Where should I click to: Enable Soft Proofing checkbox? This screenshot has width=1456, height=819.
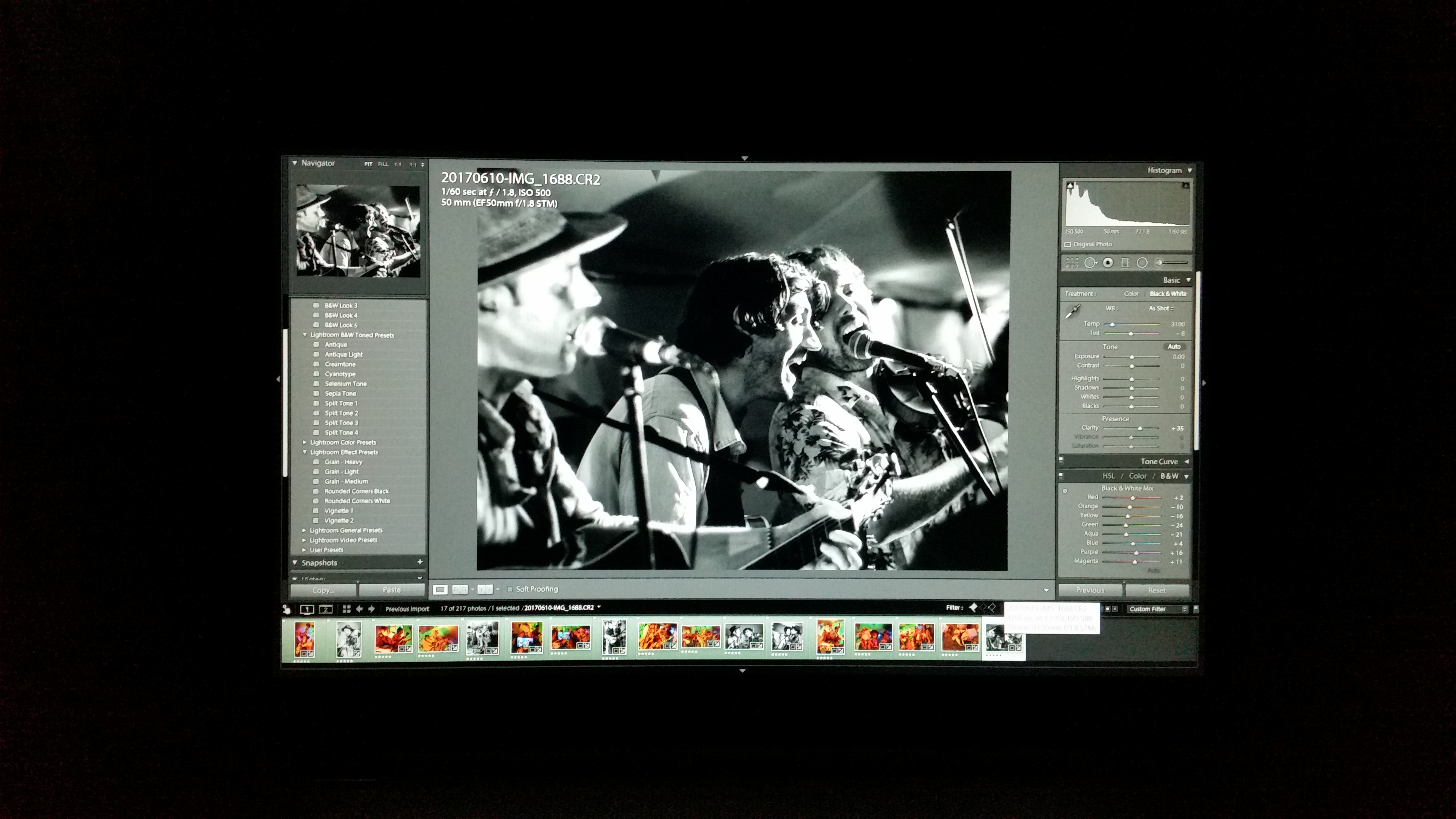[x=510, y=589]
